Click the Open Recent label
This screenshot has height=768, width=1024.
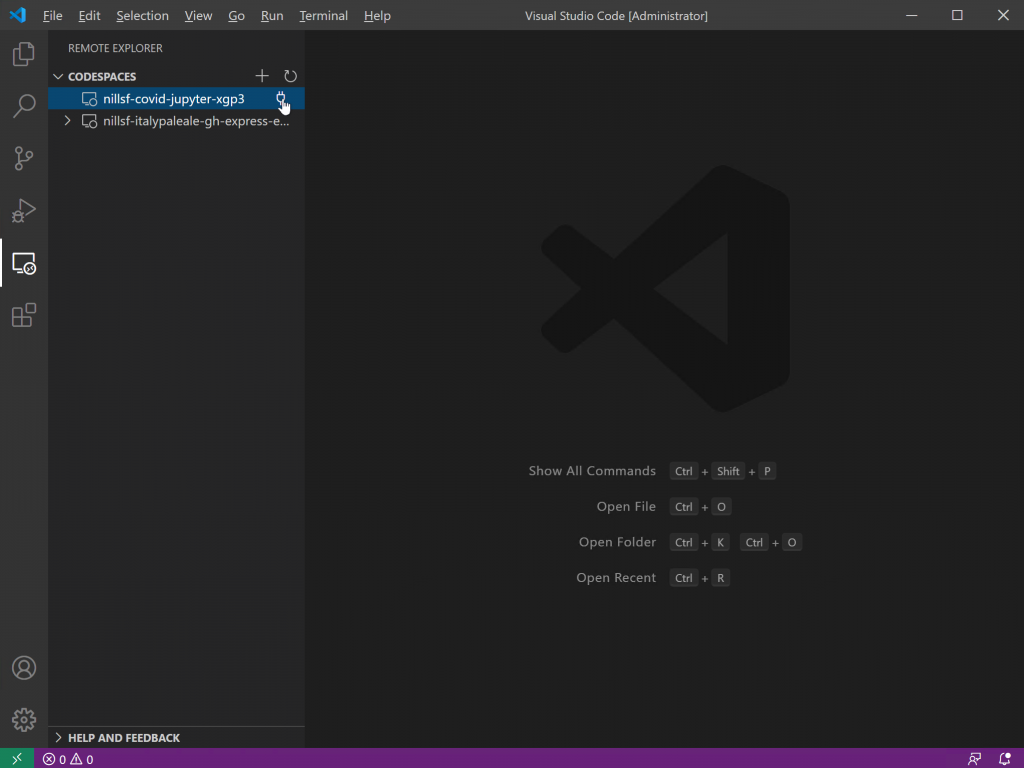tap(616, 578)
